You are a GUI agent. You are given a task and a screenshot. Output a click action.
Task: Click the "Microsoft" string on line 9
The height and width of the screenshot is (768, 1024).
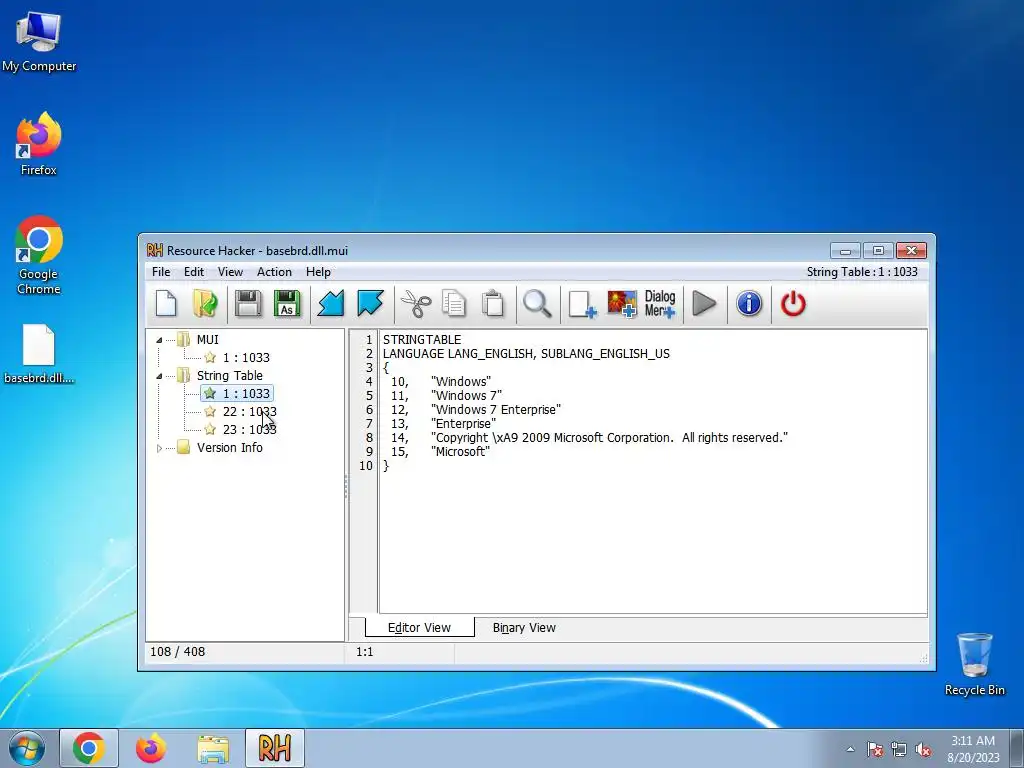[x=460, y=452]
